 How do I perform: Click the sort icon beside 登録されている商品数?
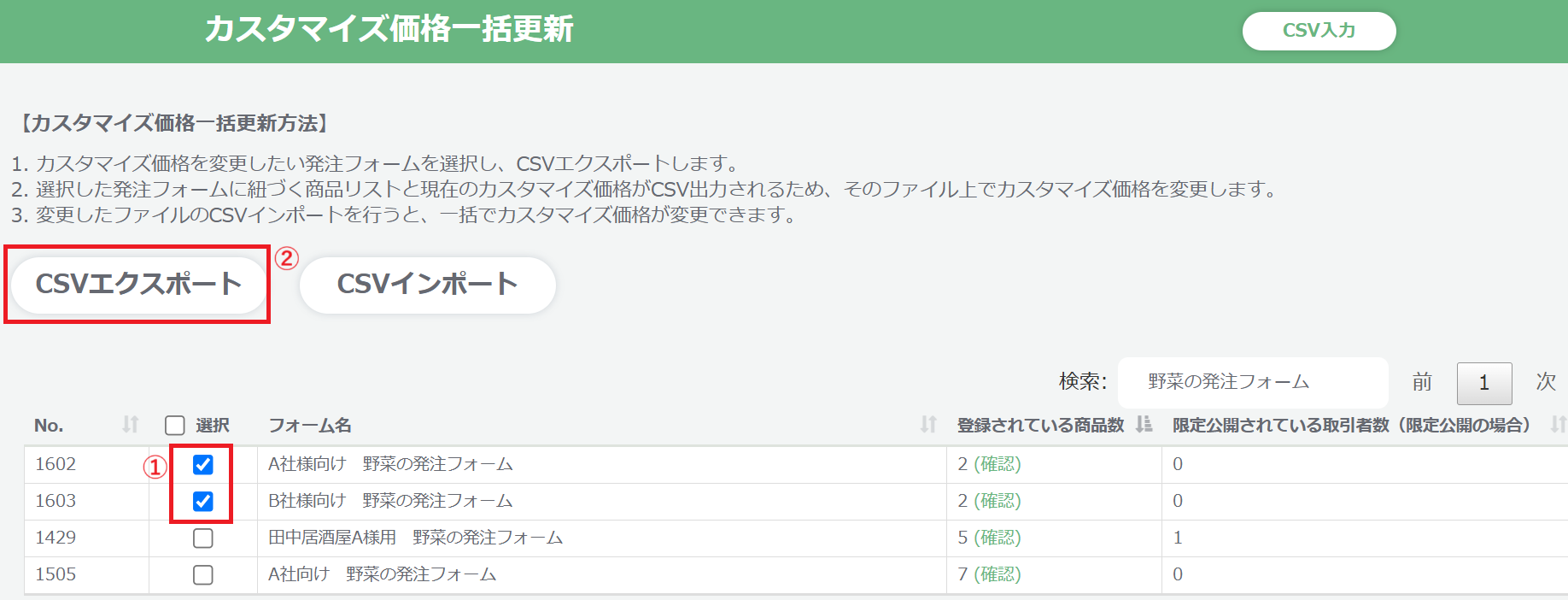[x=1144, y=425]
